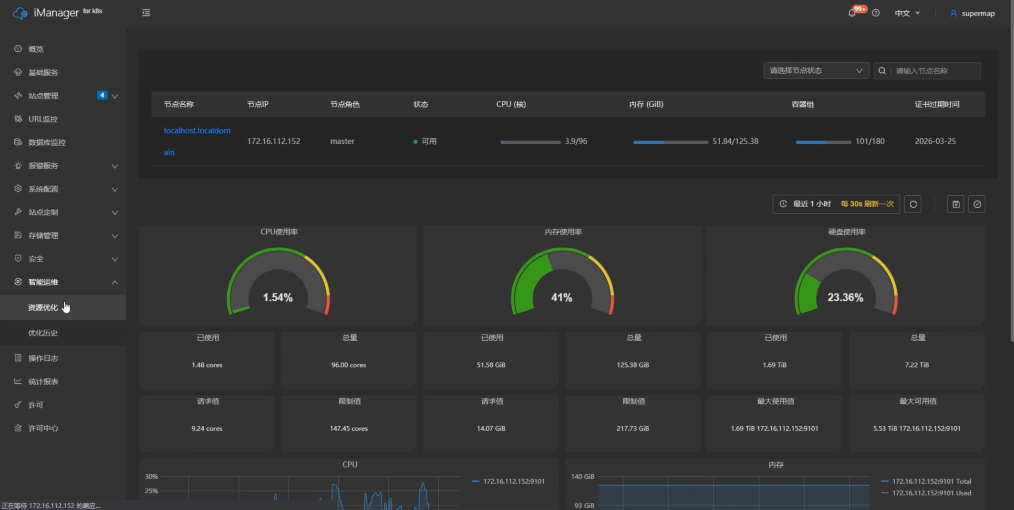Open 操作日志 from the sidebar

click(x=43, y=358)
